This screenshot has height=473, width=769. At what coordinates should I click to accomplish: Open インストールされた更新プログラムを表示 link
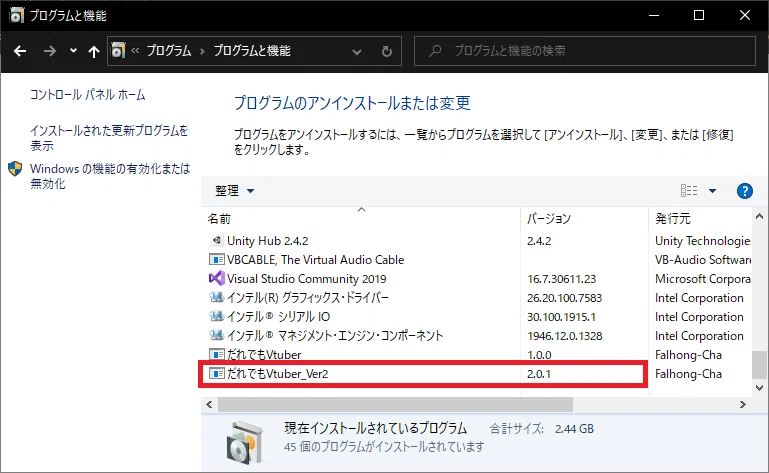[109, 138]
